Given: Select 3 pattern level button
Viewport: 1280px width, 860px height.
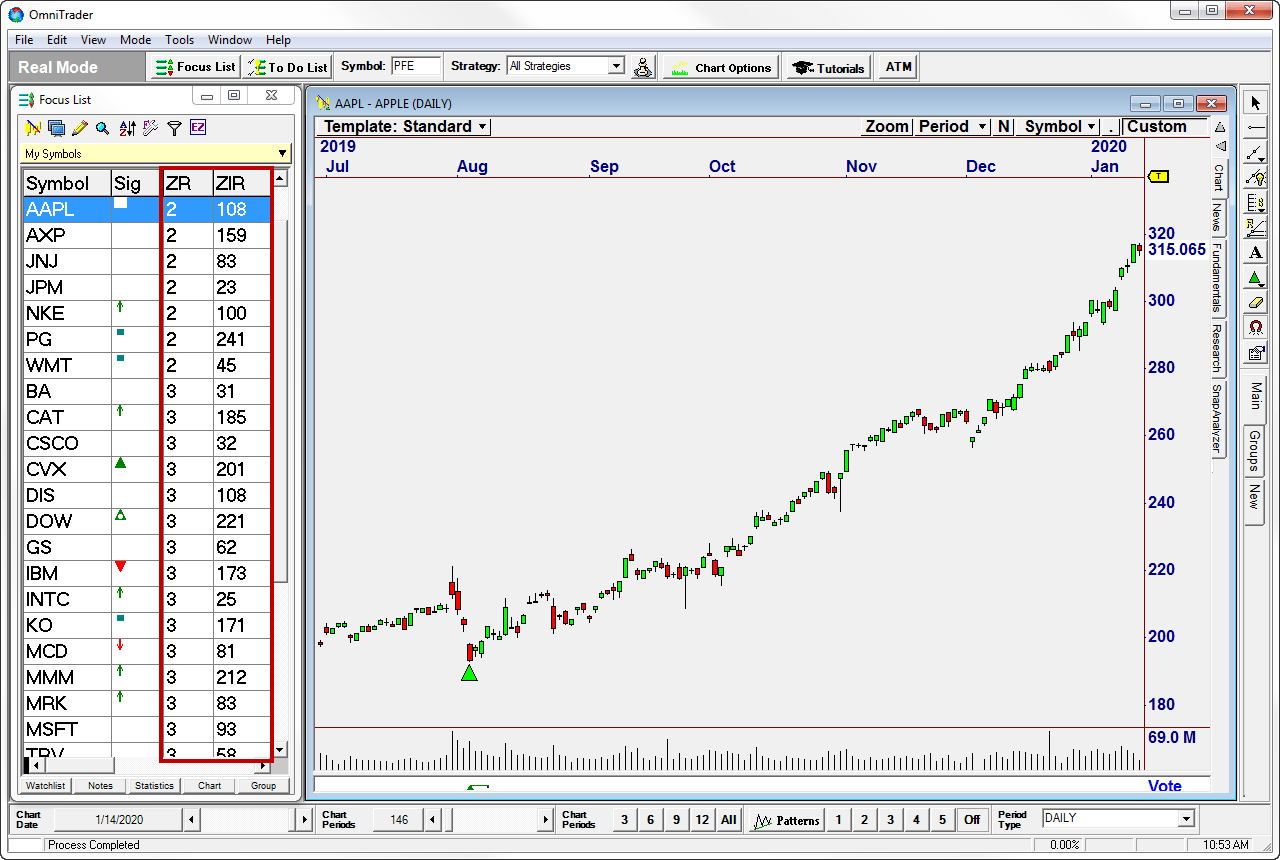Looking at the screenshot, I should click(x=890, y=820).
